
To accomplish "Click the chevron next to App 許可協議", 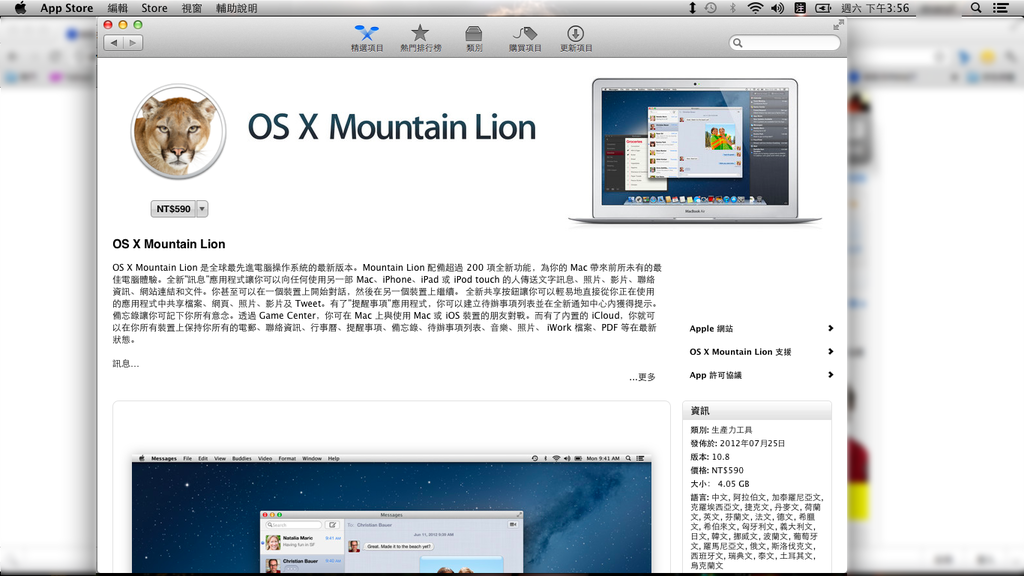I will [830, 375].
